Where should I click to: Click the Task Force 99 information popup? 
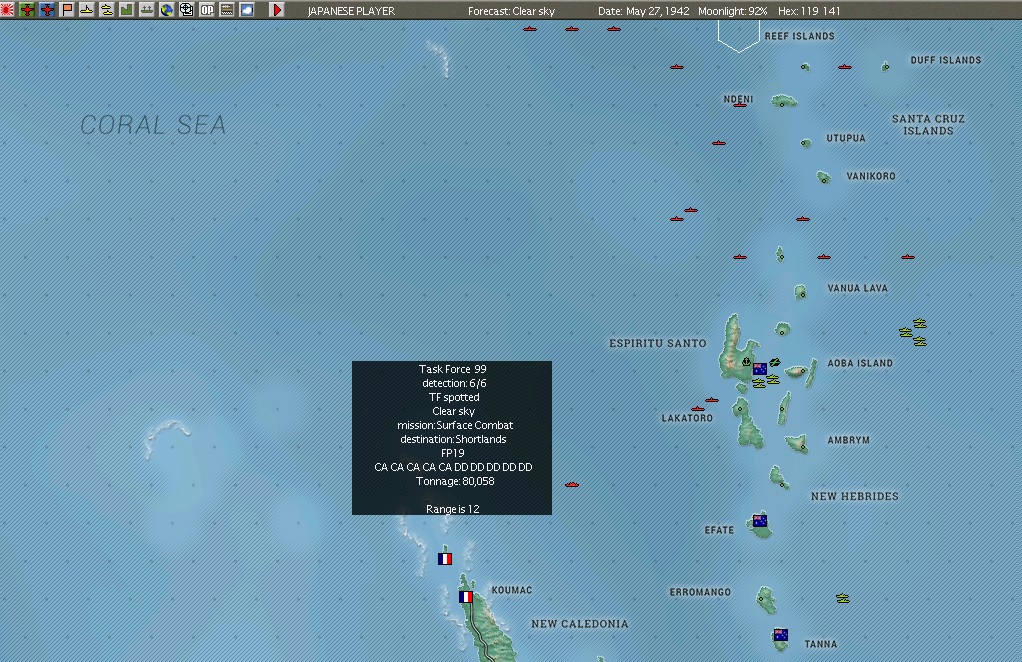coord(452,437)
